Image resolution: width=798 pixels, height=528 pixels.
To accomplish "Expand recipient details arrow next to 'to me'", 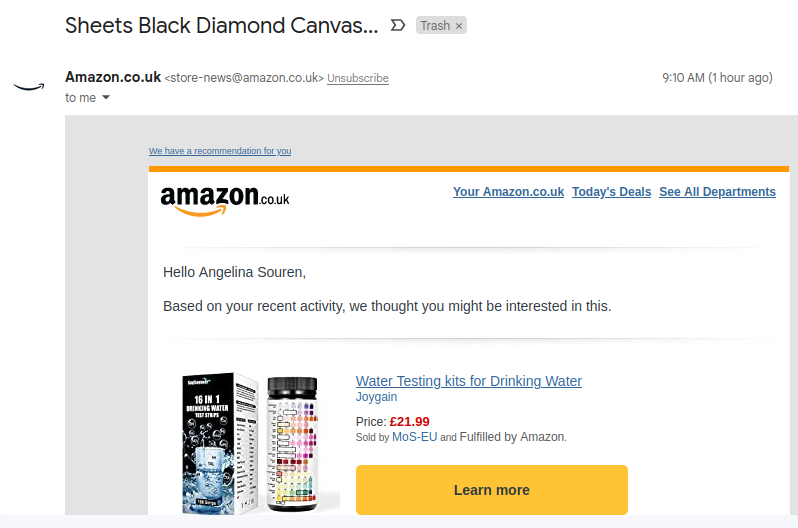I will click(106, 98).
